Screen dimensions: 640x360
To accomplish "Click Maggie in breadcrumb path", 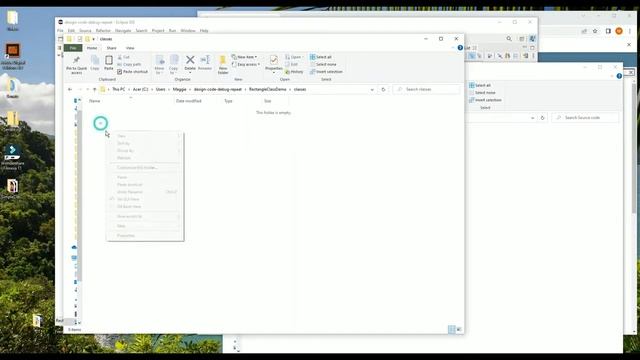I will coord(179,89).
